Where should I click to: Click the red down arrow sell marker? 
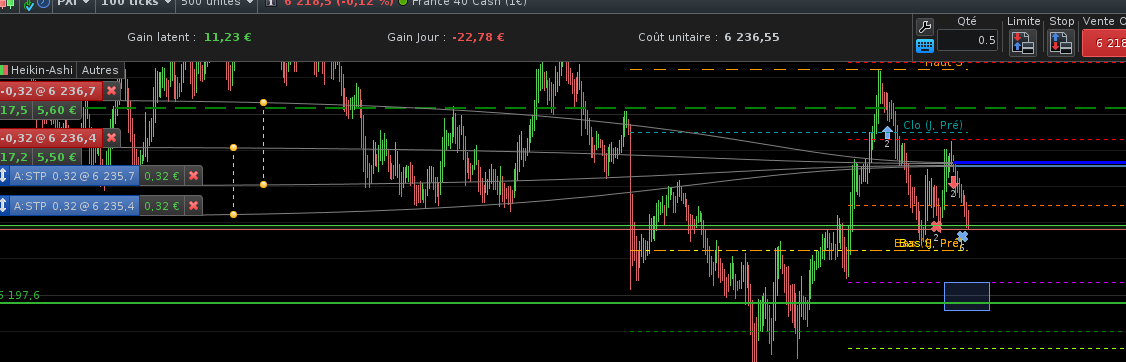point(953,182)
